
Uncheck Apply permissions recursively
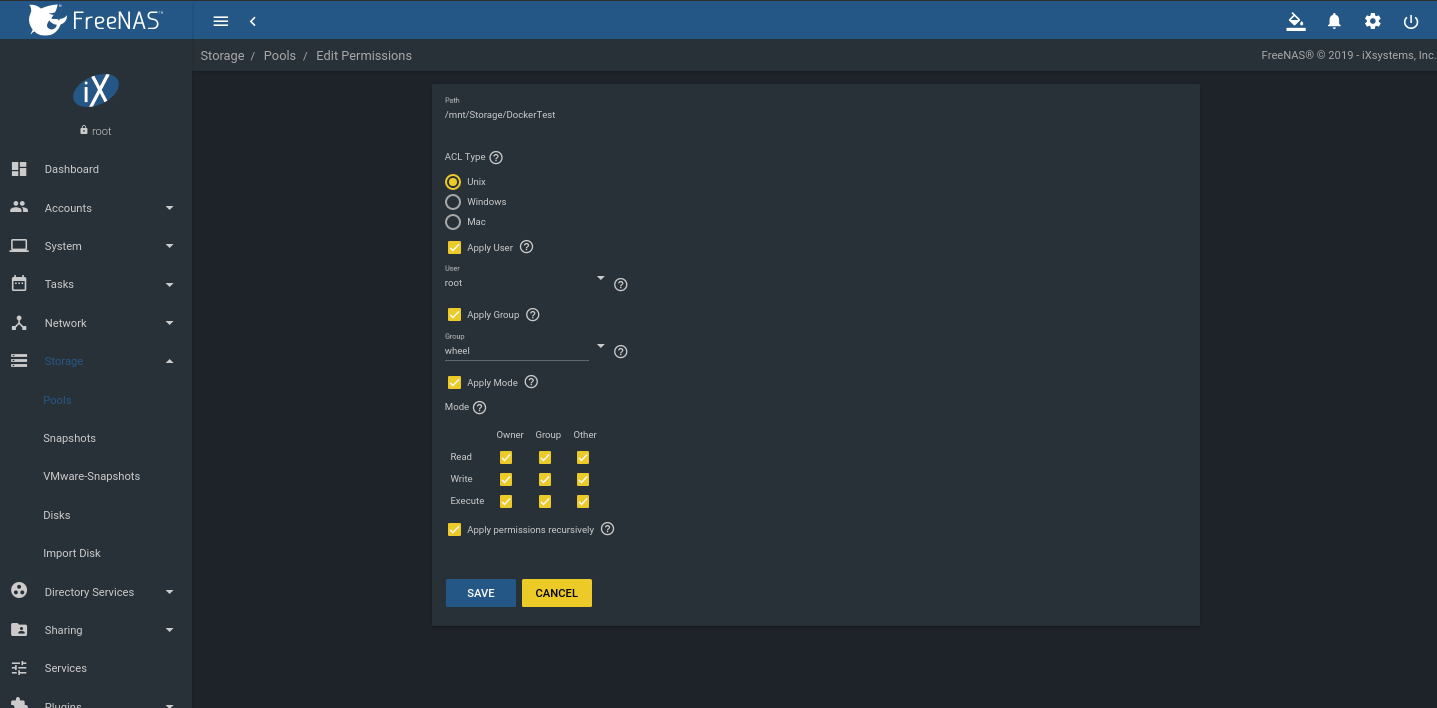coord(454,530)
